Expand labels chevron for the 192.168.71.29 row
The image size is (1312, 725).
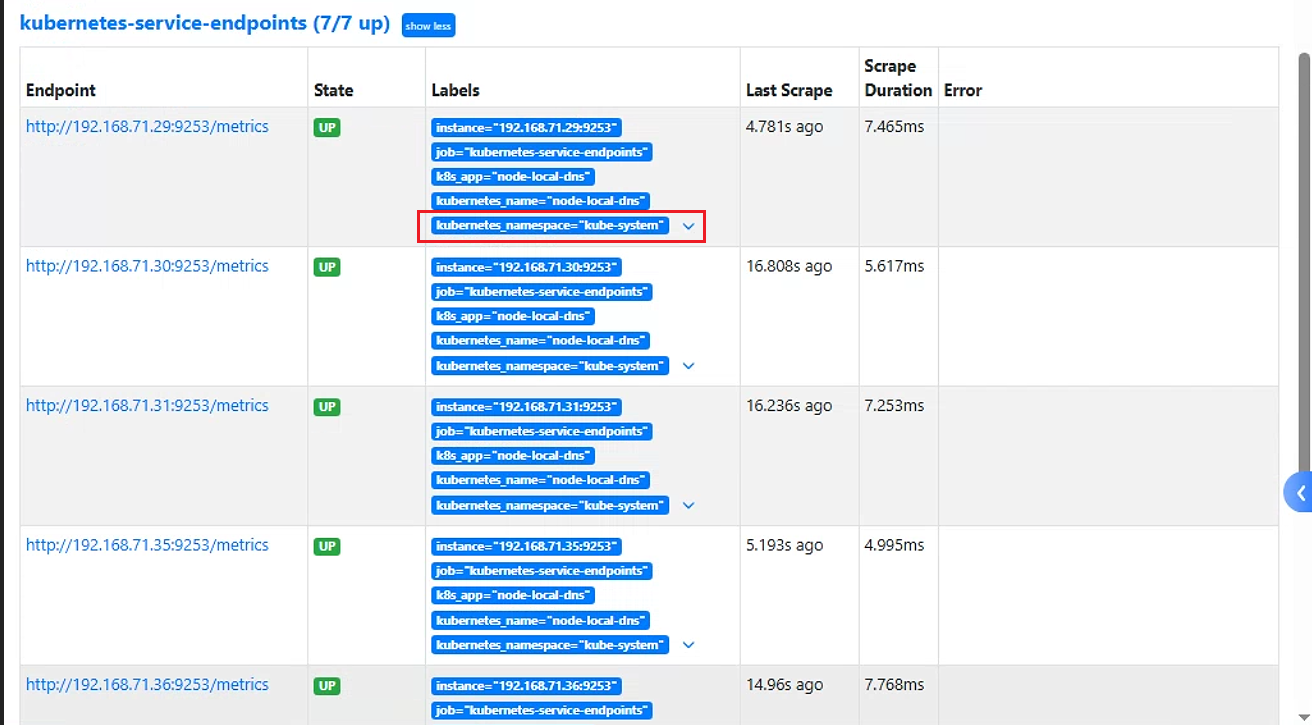(x=688, y=226)
